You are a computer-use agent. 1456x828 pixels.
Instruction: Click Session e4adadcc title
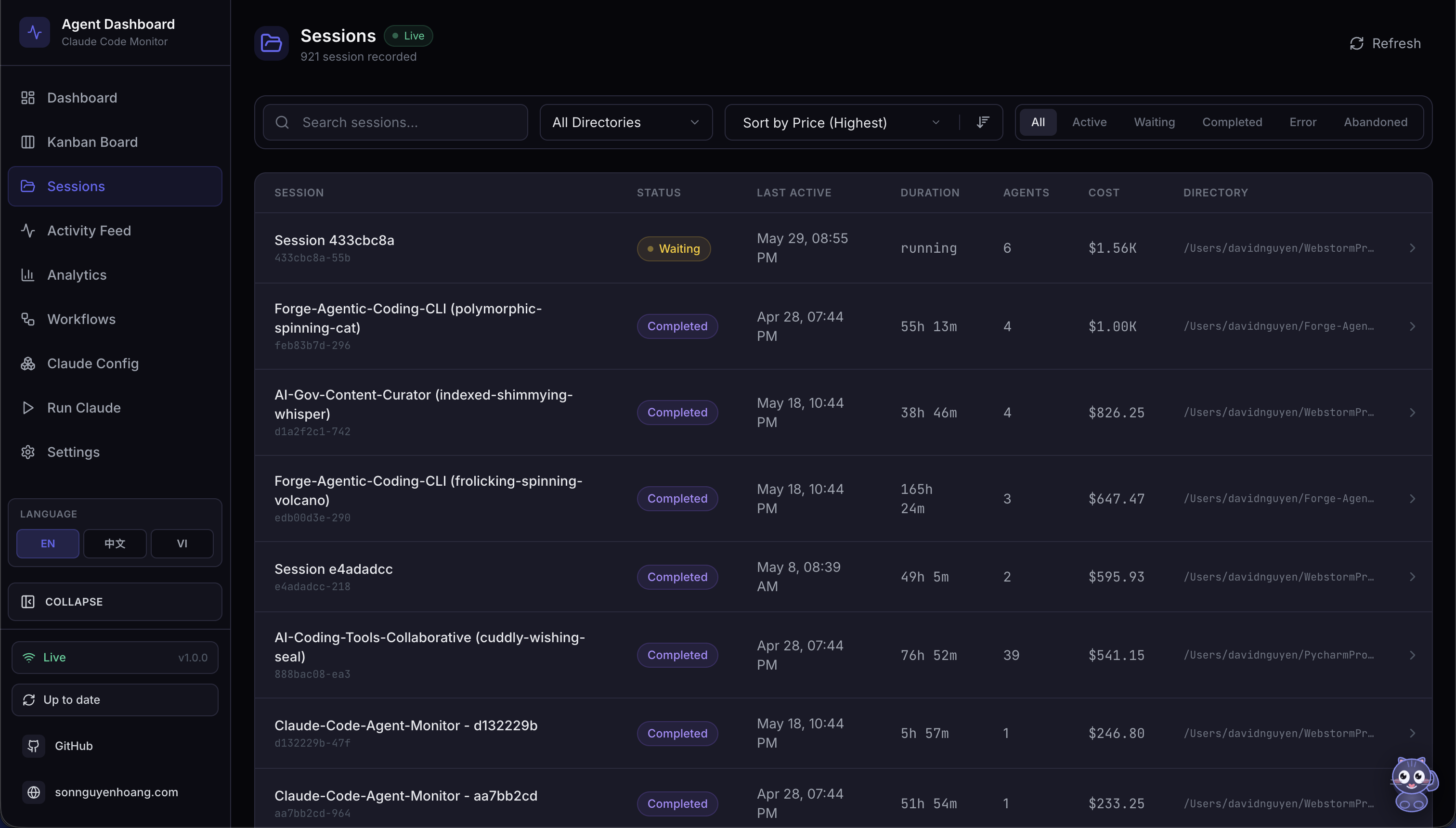pyautogui.click(x=333, y=569)
